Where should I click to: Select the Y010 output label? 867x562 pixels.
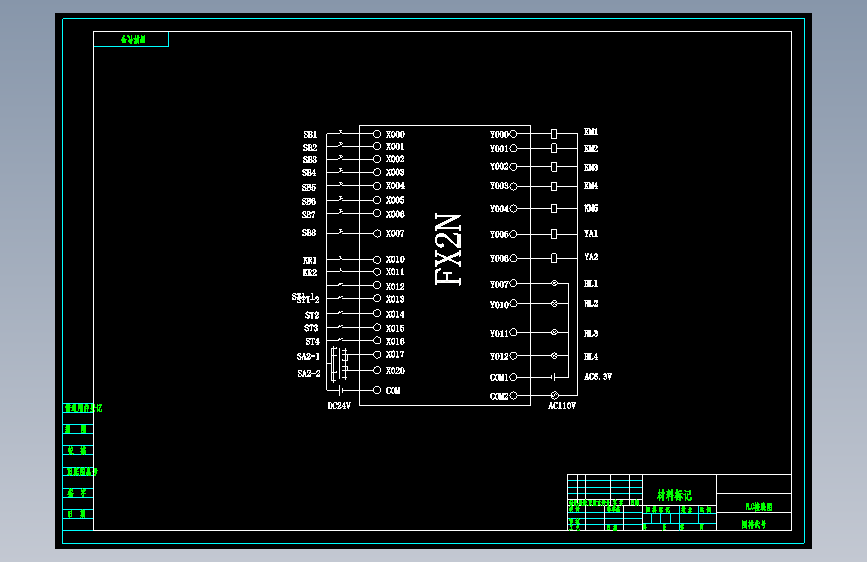coord(499,305)
